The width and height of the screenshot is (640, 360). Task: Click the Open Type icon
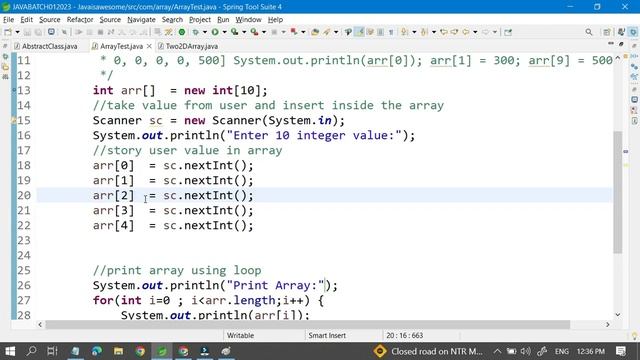(x=315, y=32)
